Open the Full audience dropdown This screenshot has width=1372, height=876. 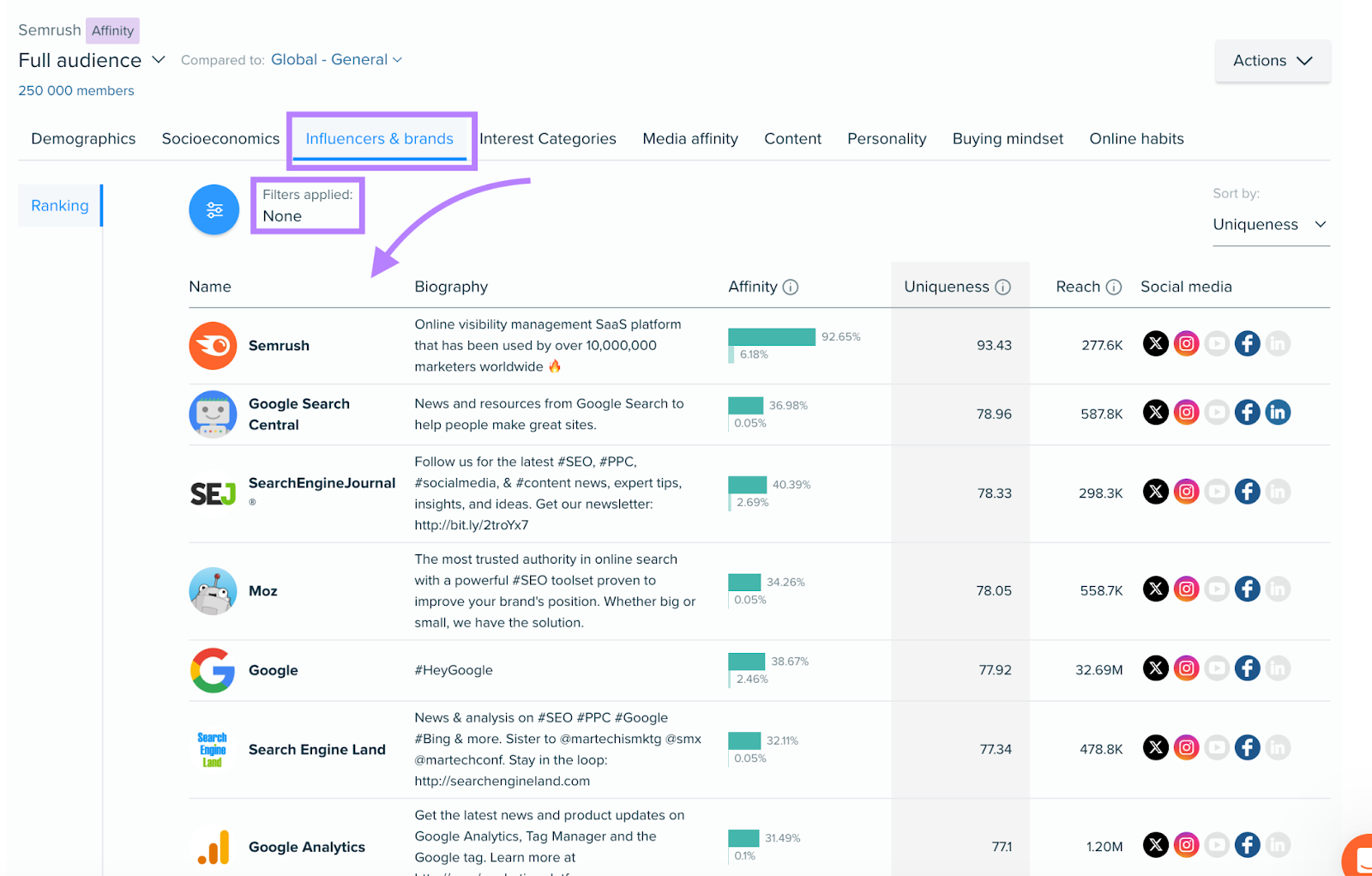pyautogui.click(x=92, y=60)
